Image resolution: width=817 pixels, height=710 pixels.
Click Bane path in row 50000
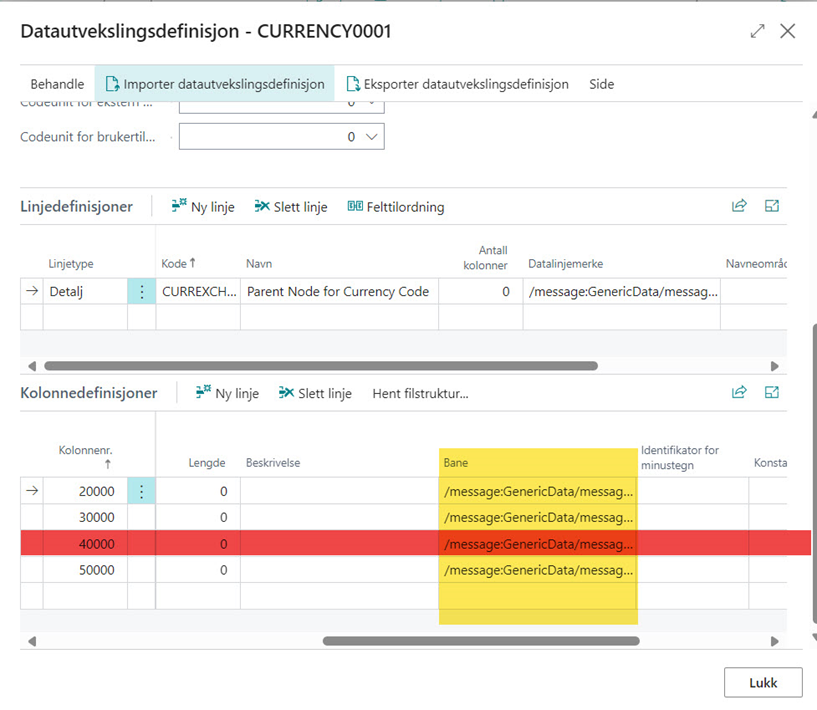click(x=538, y=570)
